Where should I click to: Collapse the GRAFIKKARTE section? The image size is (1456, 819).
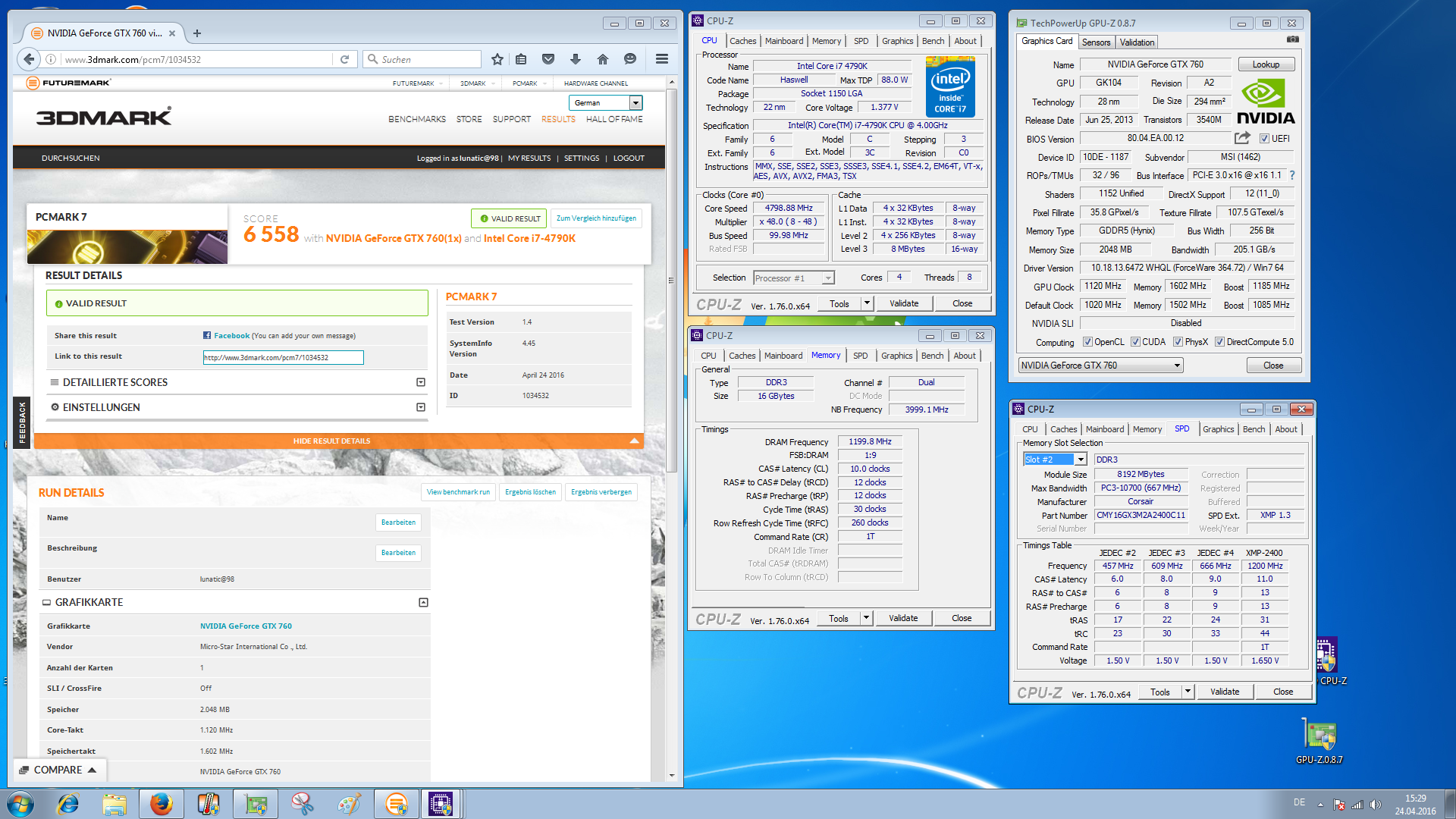423,602
